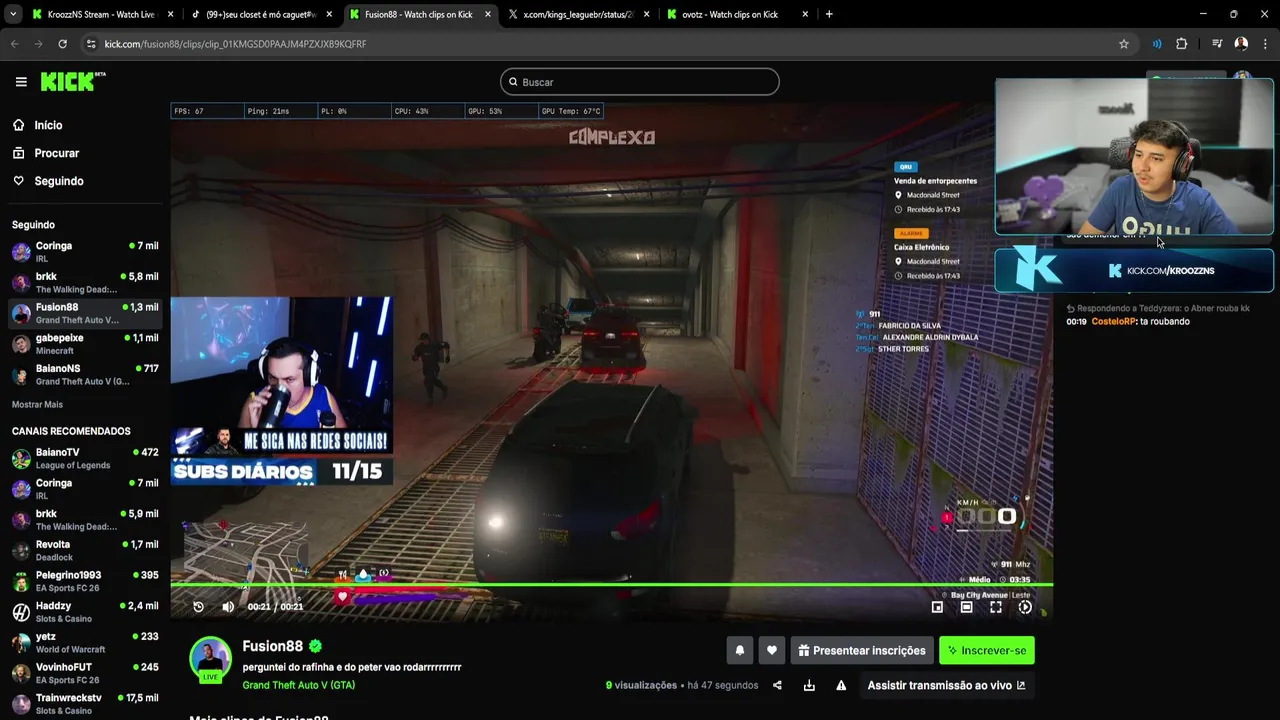This screenshot has height=720, width=1280.
Task: Open tab search dropdown arrow
Action: tap(12, 14)
